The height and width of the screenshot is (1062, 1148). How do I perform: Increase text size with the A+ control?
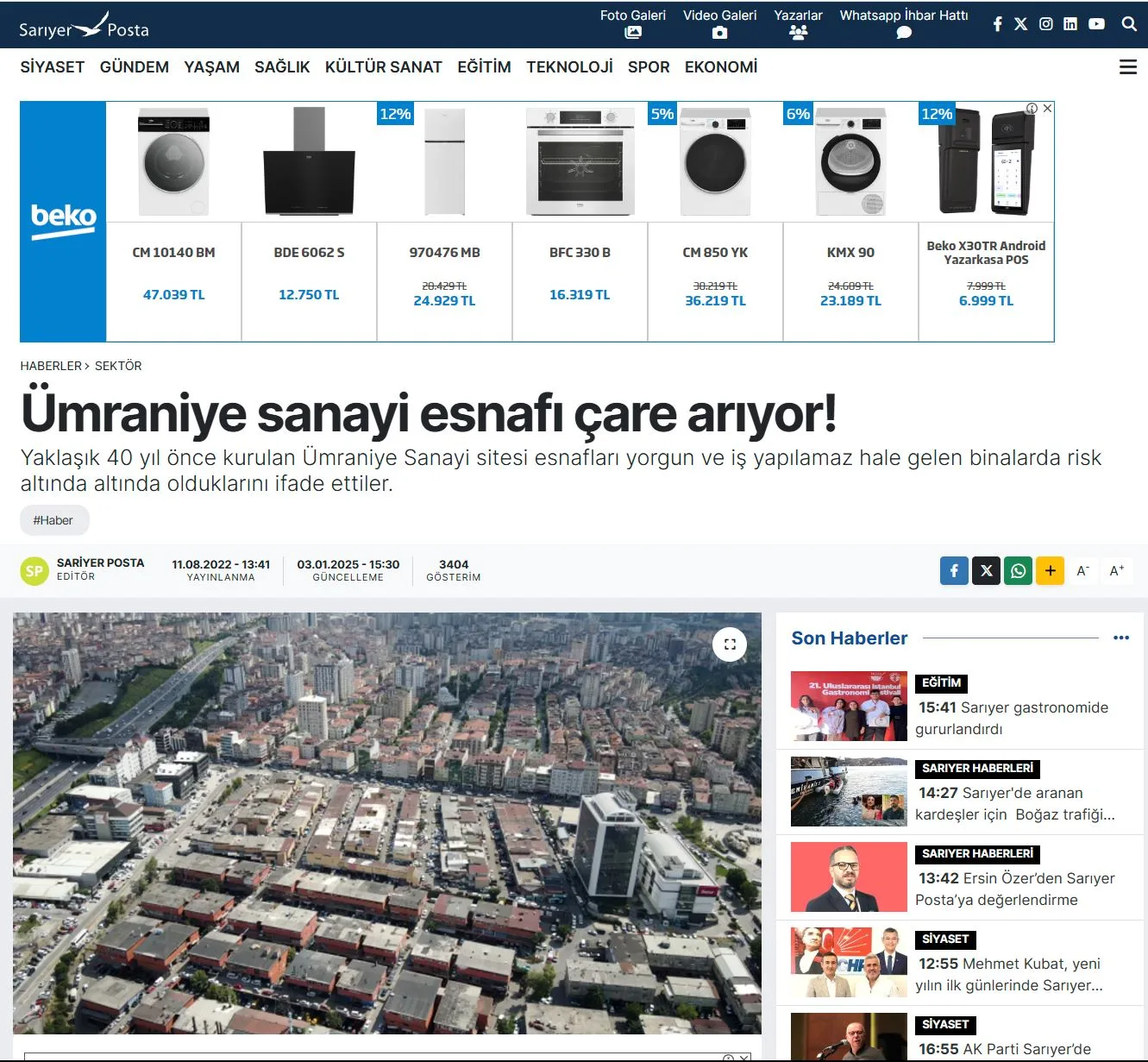click(1117, 570)
